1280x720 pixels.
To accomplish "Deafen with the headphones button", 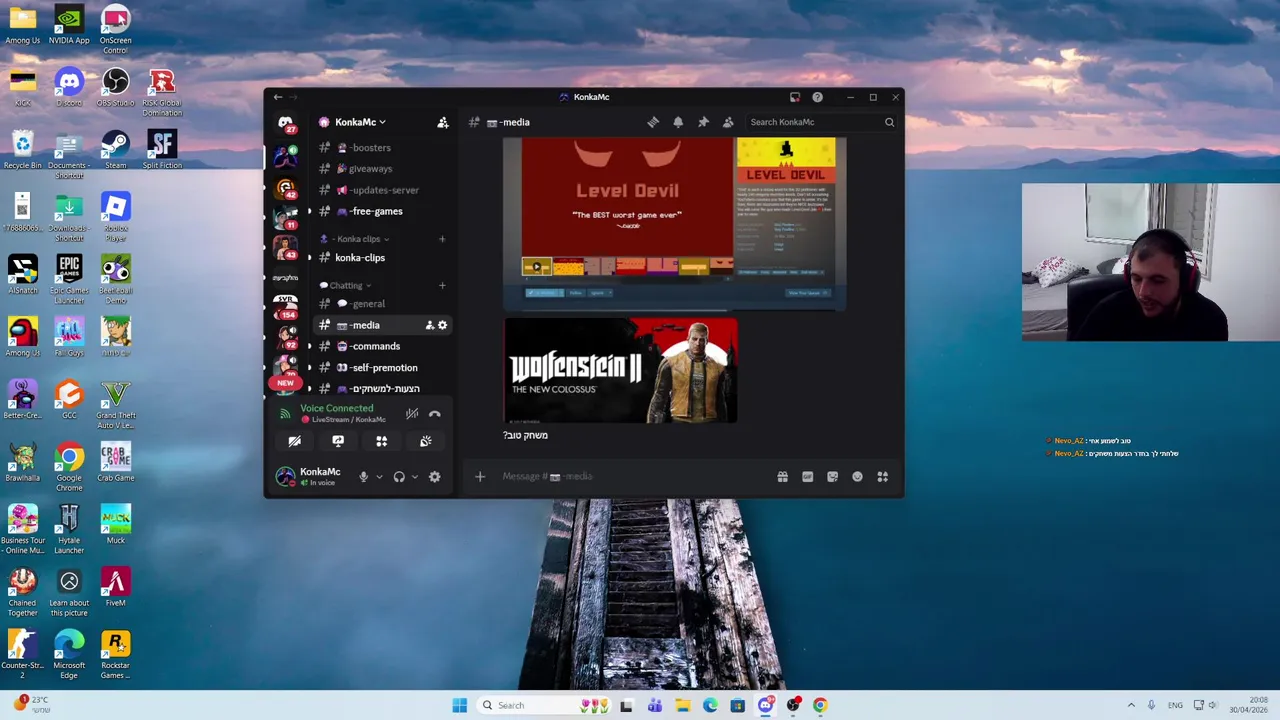I will pyautogui.click(x=399, y=477).
